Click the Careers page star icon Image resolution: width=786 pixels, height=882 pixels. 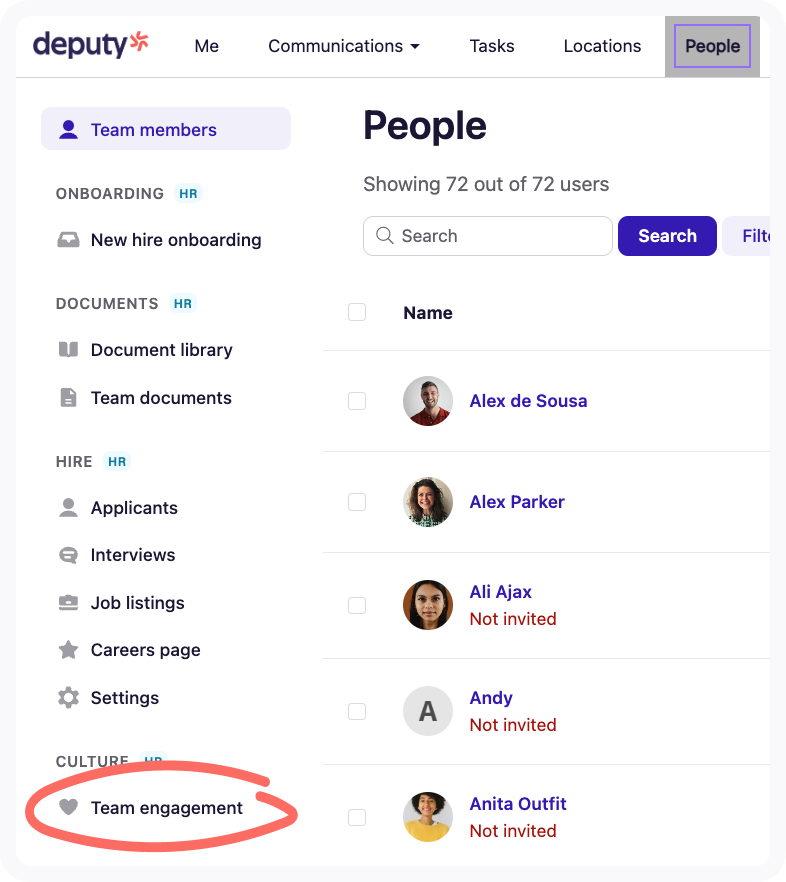click(x=68, y=650)
